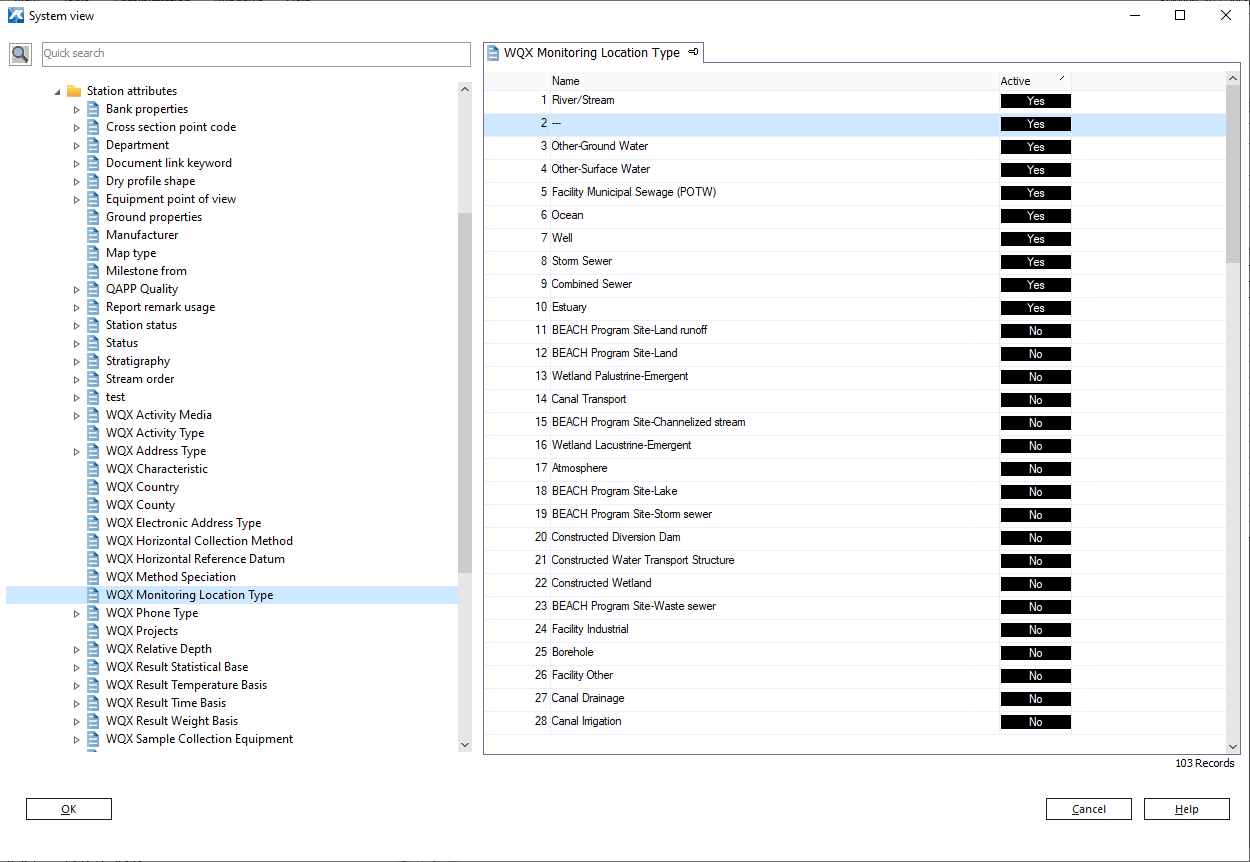1250x862 pixels.
Task: Select the Storm Sewer row name
Action: [x=582, y=261]
